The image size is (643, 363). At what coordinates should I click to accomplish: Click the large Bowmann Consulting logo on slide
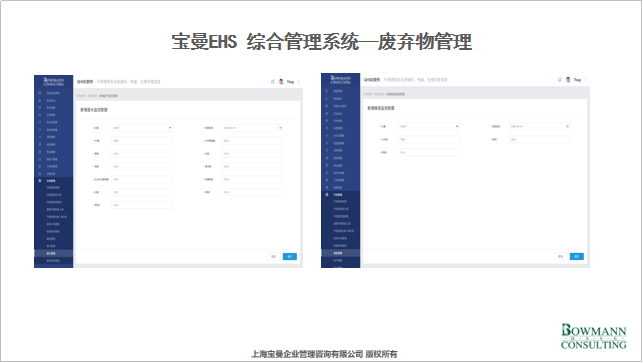(x=593, y=336)
